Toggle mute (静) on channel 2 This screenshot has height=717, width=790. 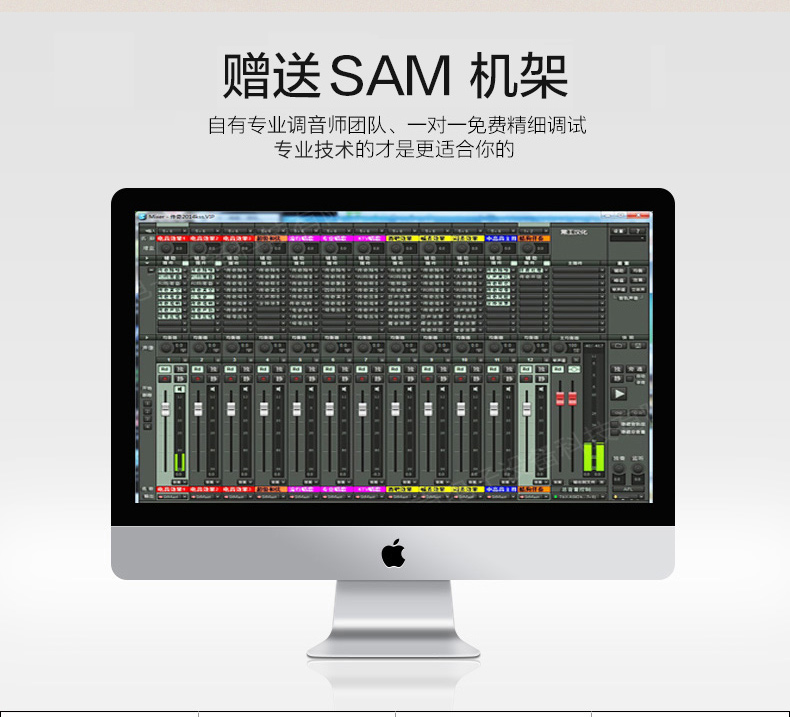pyautogui.click(x=213, y=378)
